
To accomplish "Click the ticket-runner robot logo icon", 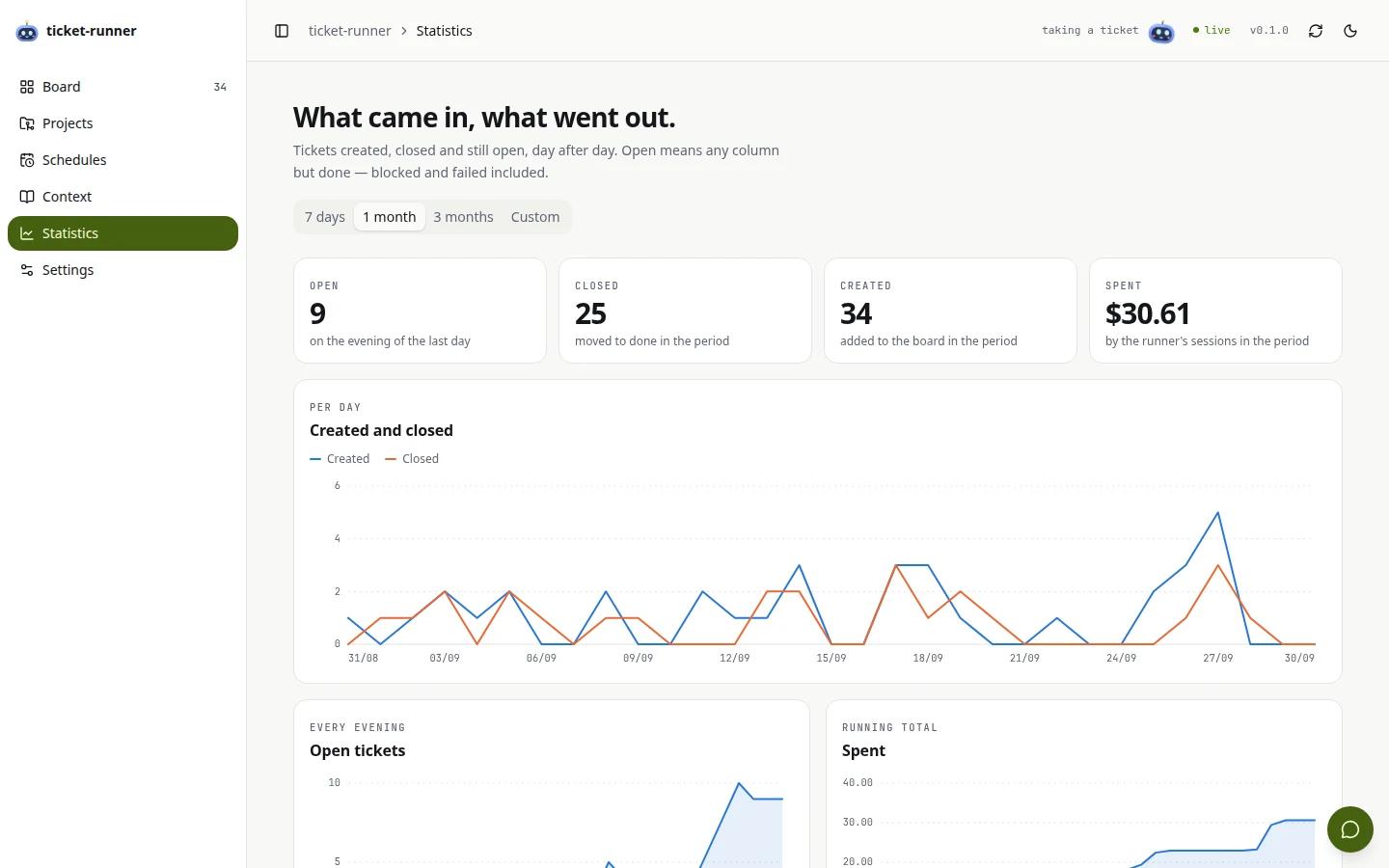I will [x=27, y=32].
